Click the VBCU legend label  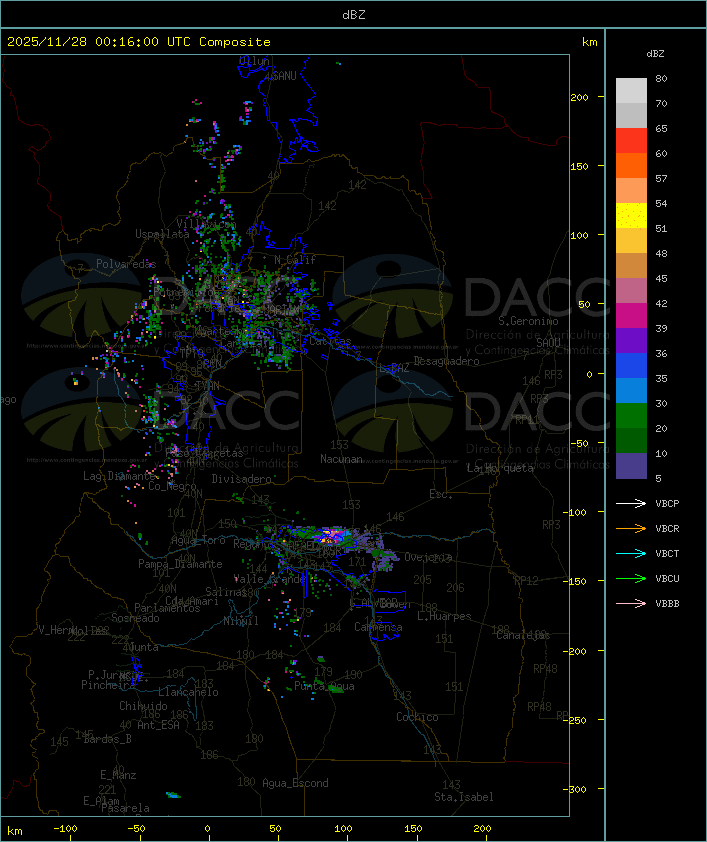pyautogui.click(x=667, y=578)
